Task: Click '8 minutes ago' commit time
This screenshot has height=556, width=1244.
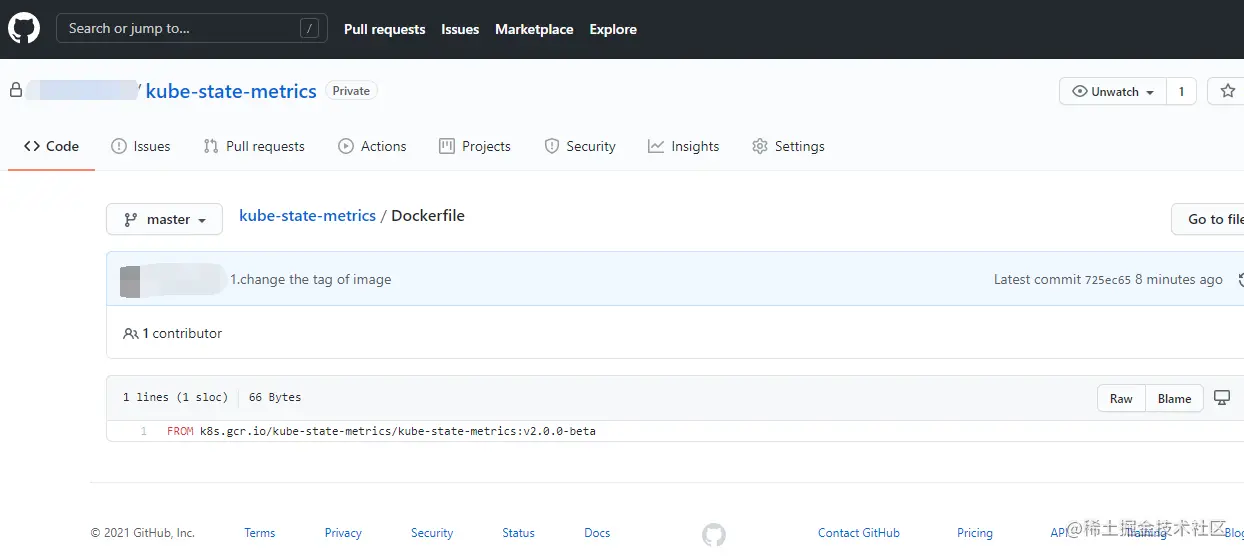Action: pos(1179,280)
